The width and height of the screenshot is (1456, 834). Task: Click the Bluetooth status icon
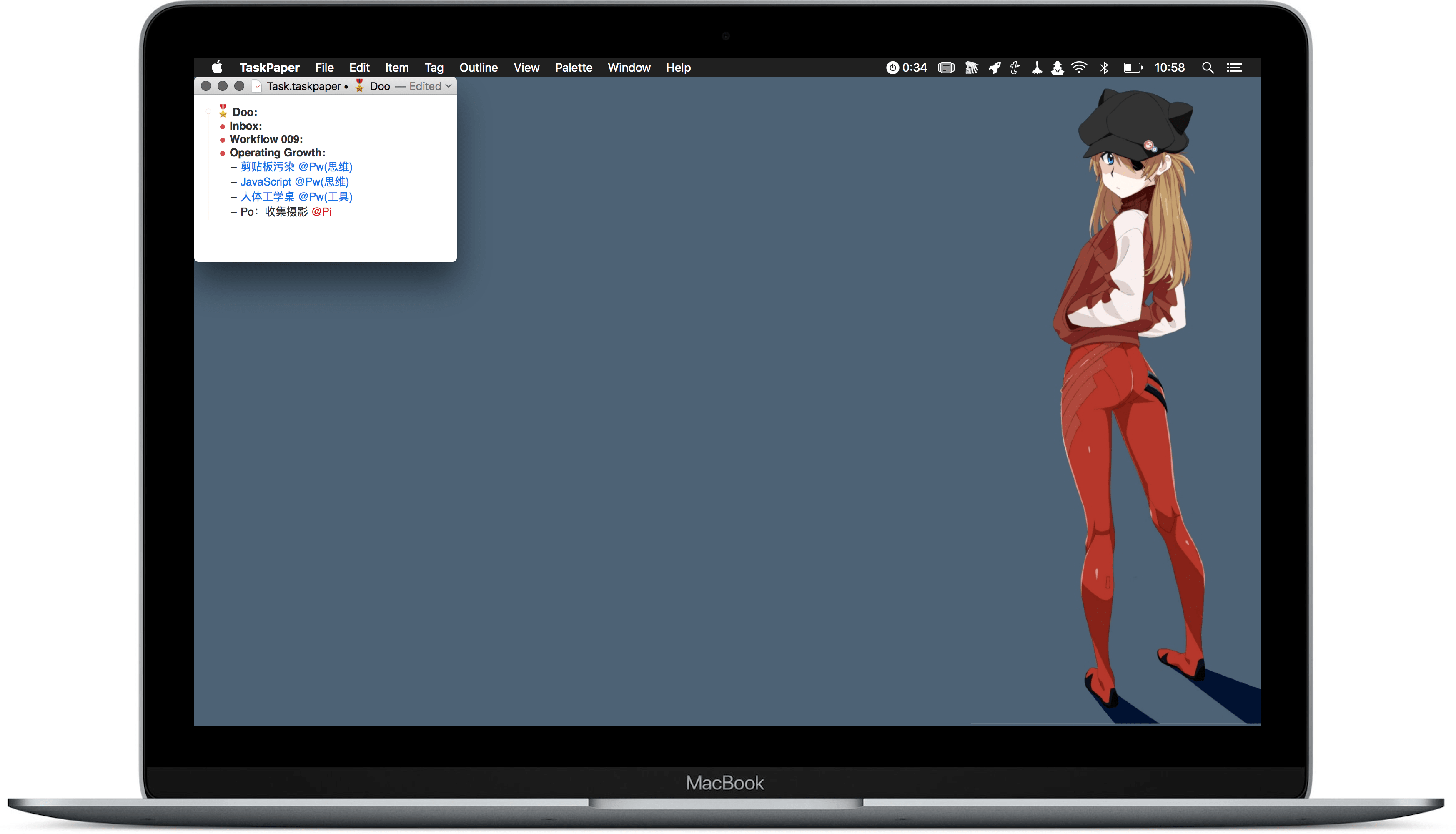1103,68
